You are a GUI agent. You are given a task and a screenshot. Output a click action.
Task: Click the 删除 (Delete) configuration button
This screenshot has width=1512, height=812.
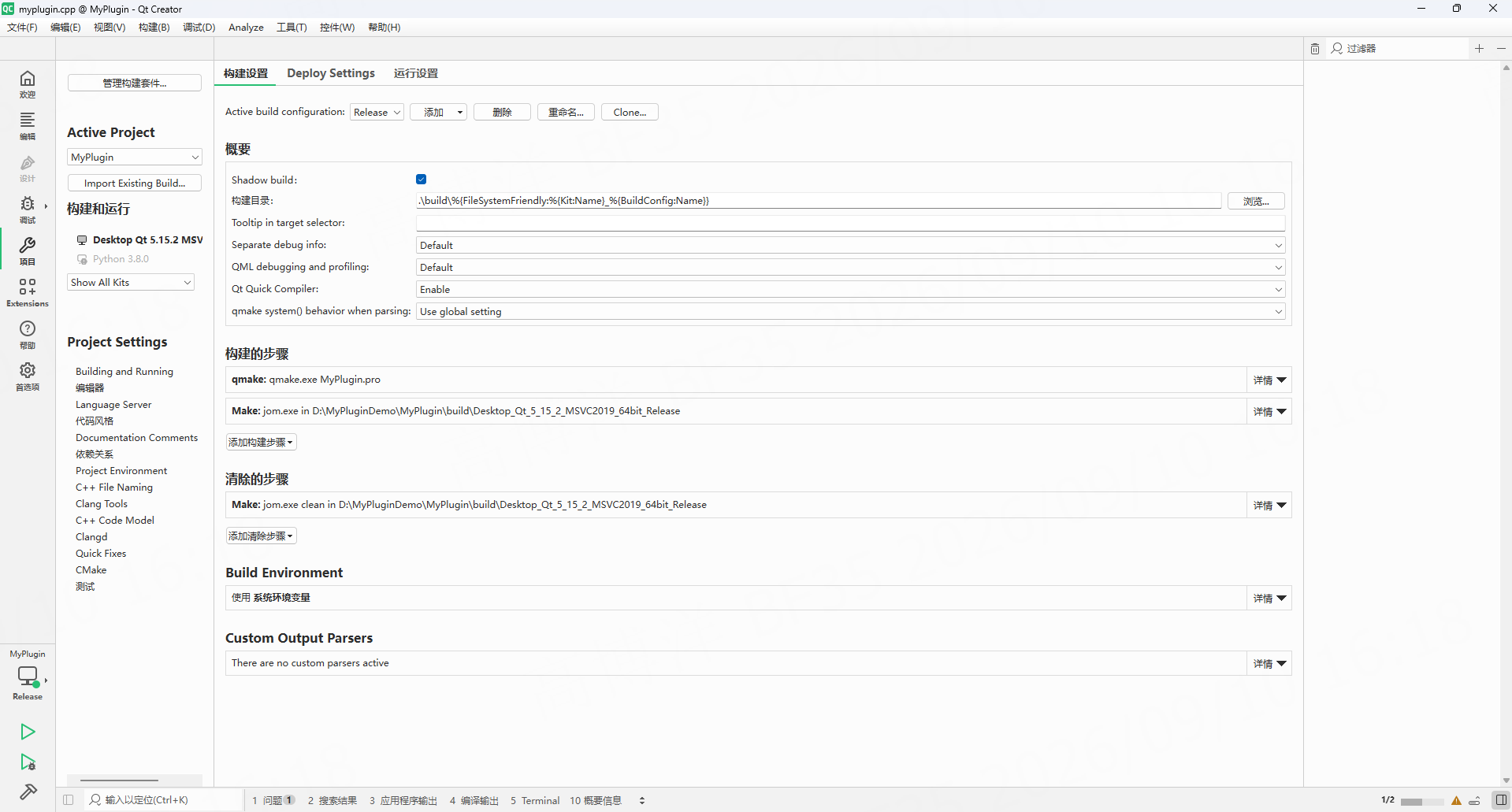pyautogui.click(x=502, y=113)
